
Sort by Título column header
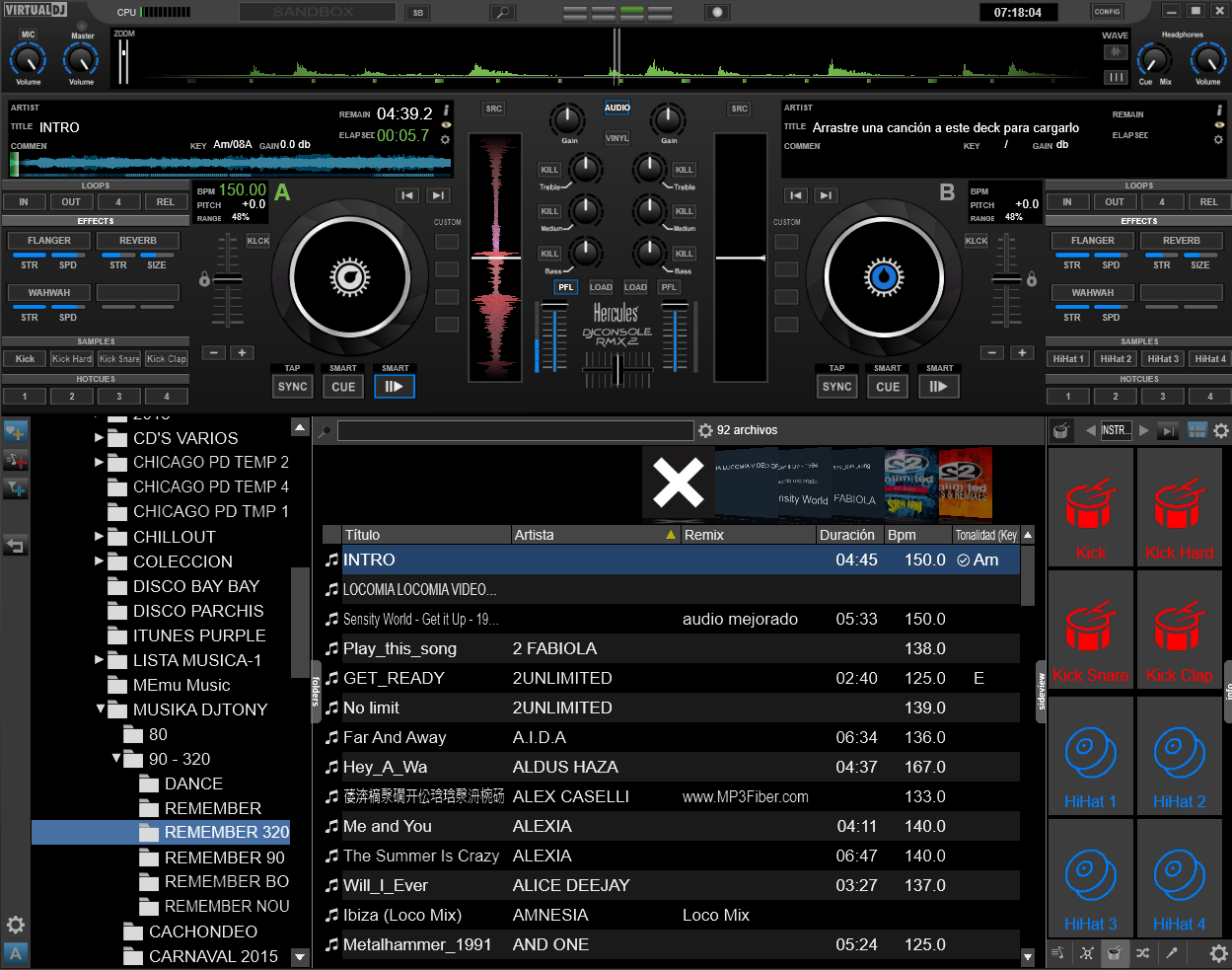tap(426, 535)
